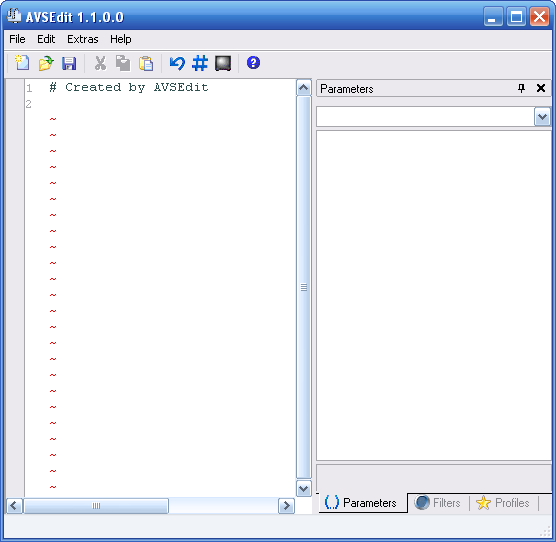Click the '# Created by AVSEdit' comment line
The height and width of the screenshot is (542, 556).
pyautogui.click(x=129, y=87)
